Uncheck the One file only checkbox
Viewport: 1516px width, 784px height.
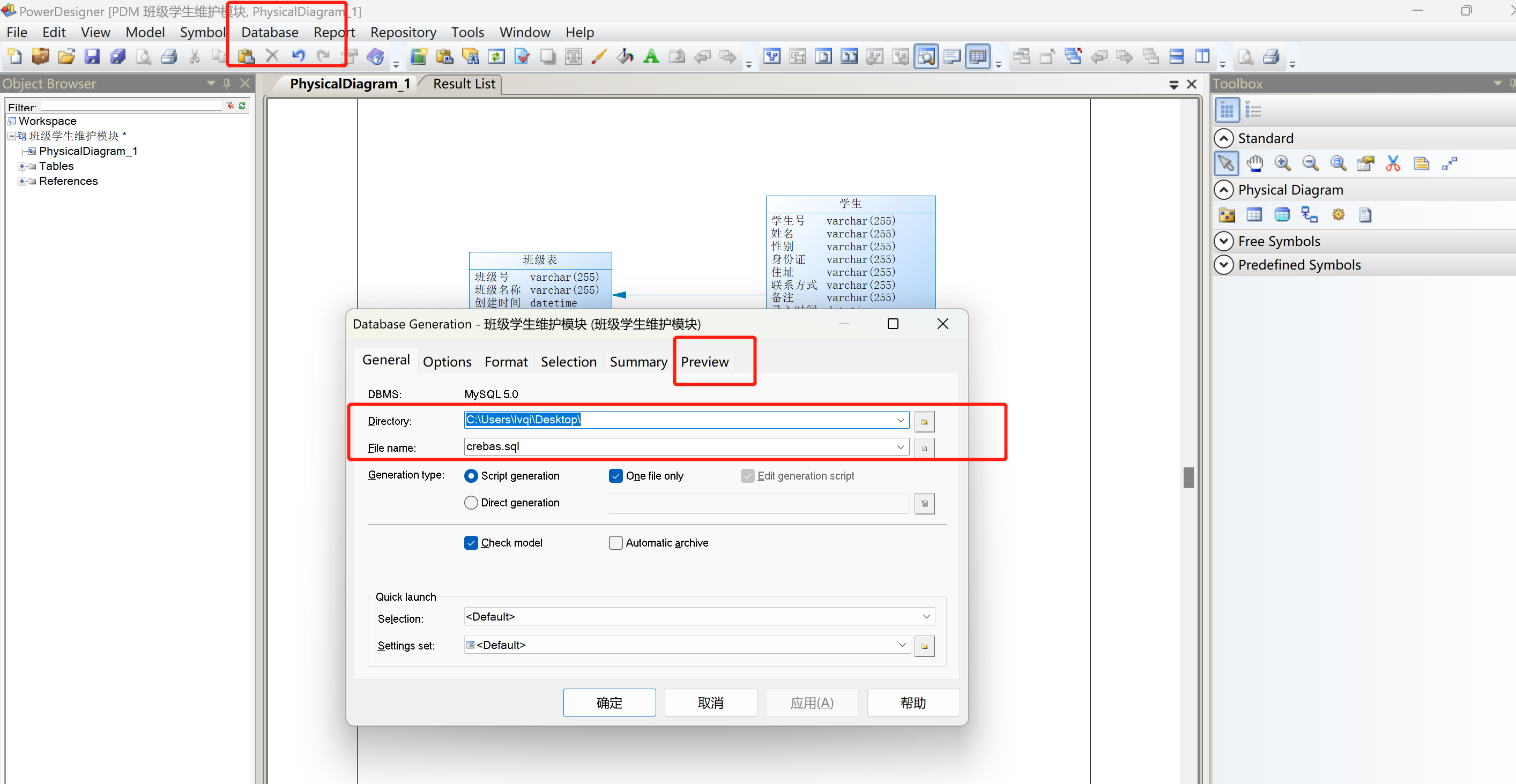[615, 476]
